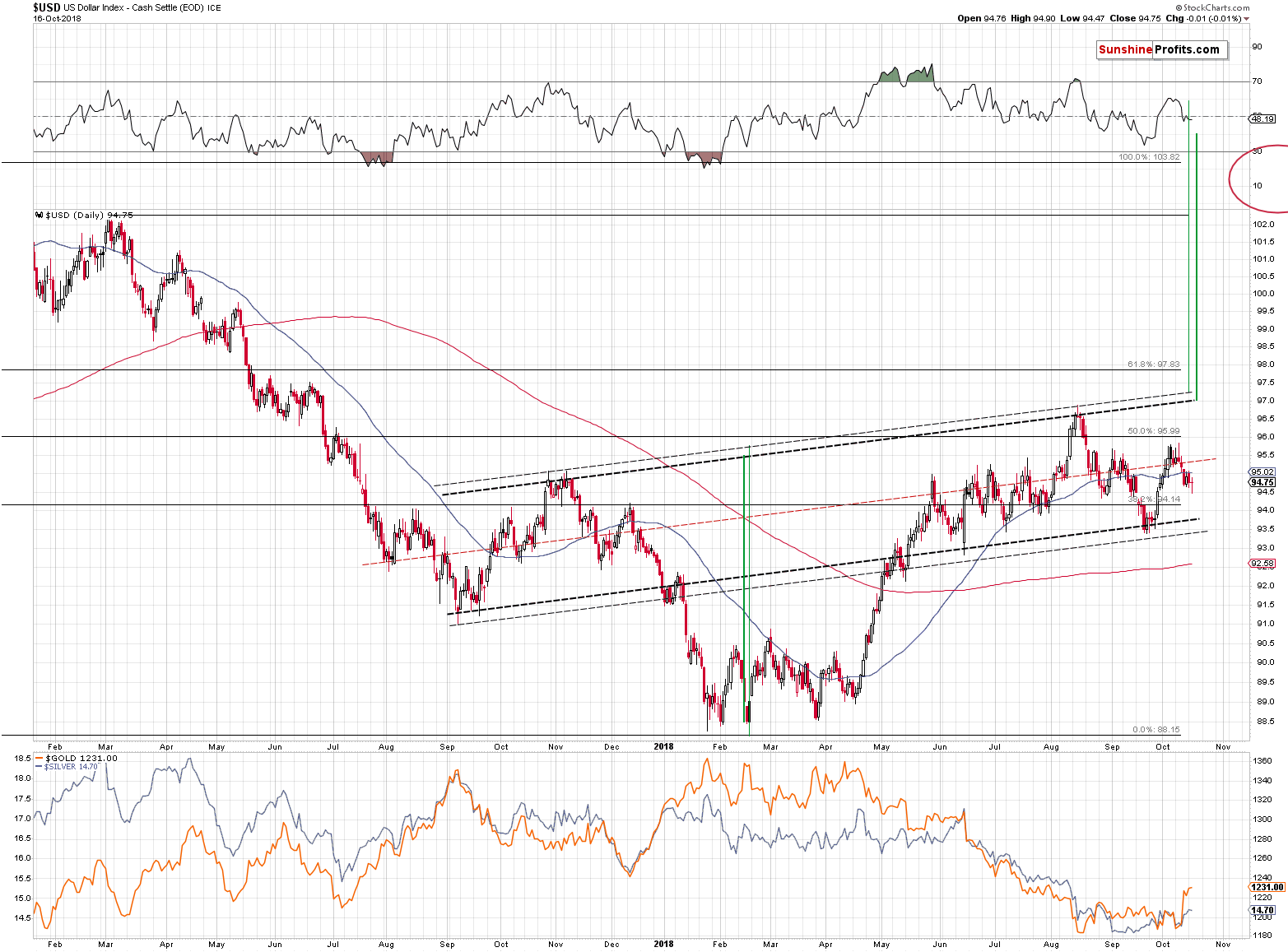Screen dimensions: 1288x952
Task: Click the US Dollar Index - Cash Settle (EOD) title
Action: click(134, 7)
